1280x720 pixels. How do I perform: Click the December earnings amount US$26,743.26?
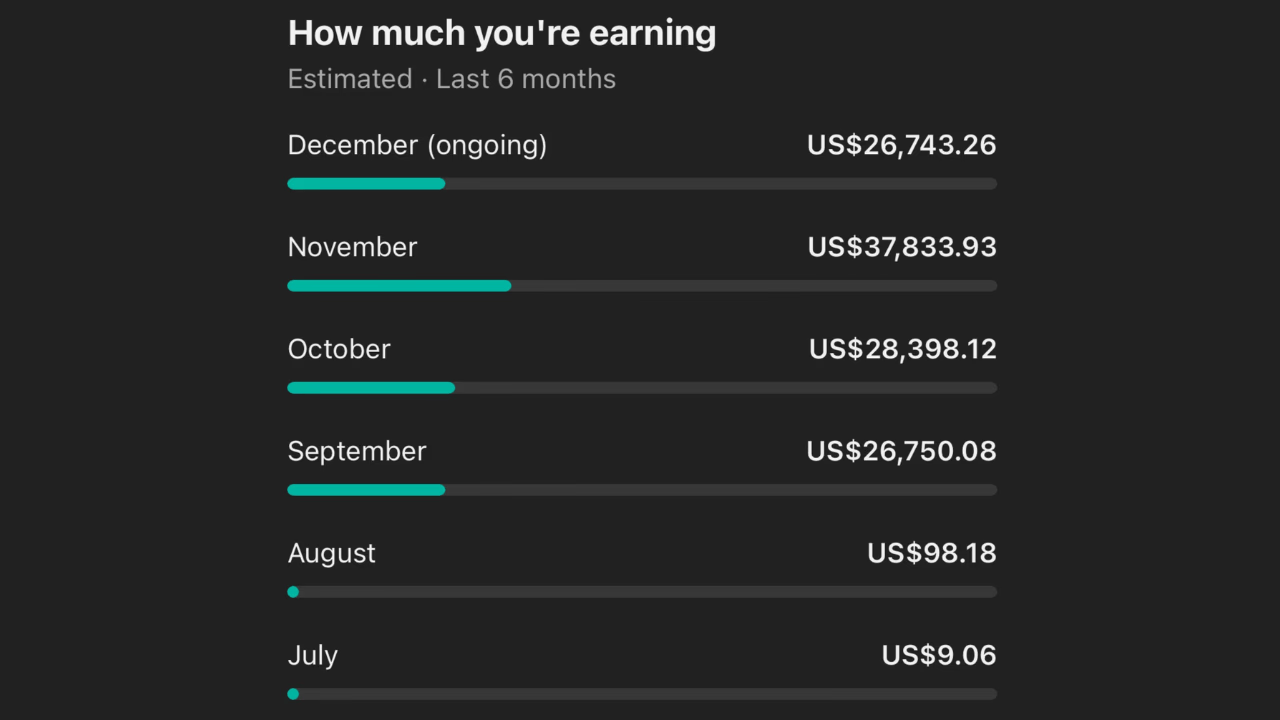pos(901,145)
